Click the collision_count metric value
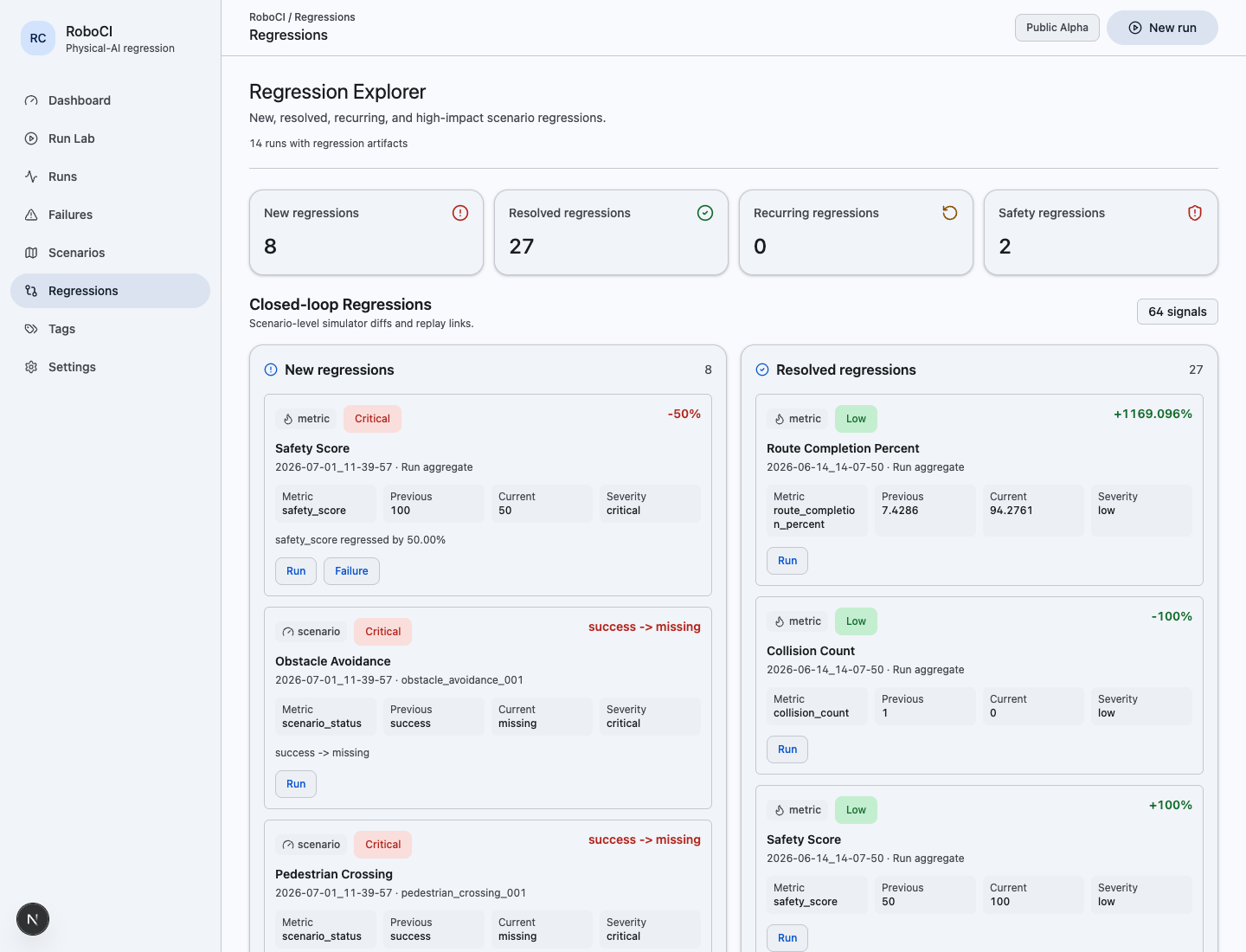This screenshot has height=952, width=1246. (811, 713)
